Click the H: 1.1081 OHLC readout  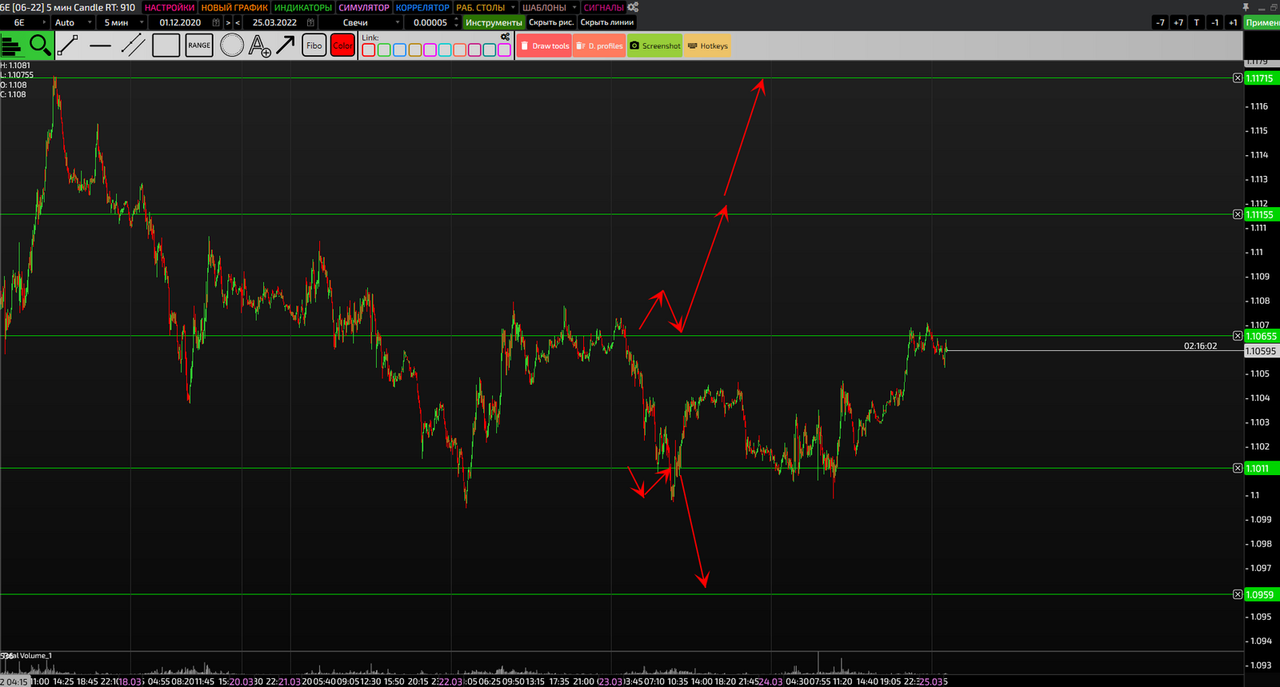[x=15, y=65]
